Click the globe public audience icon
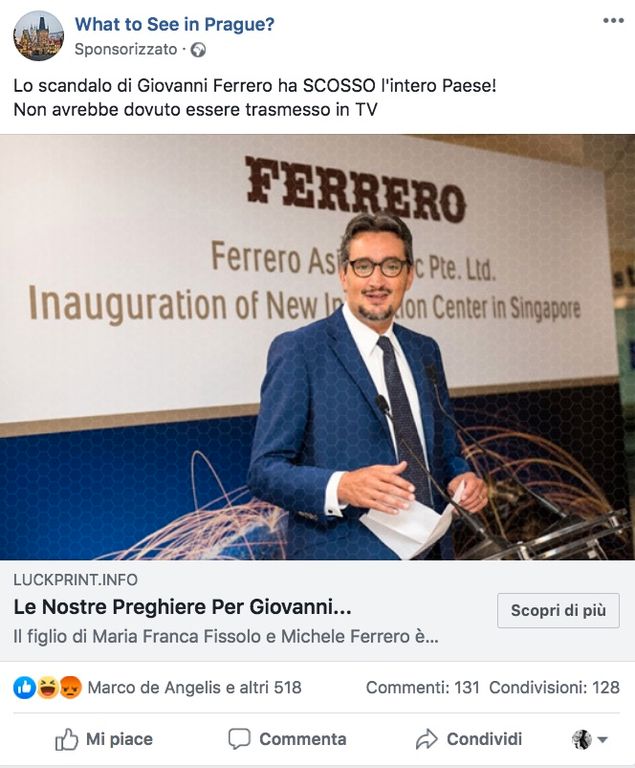 pyautogui.click(x=198, y=50)
